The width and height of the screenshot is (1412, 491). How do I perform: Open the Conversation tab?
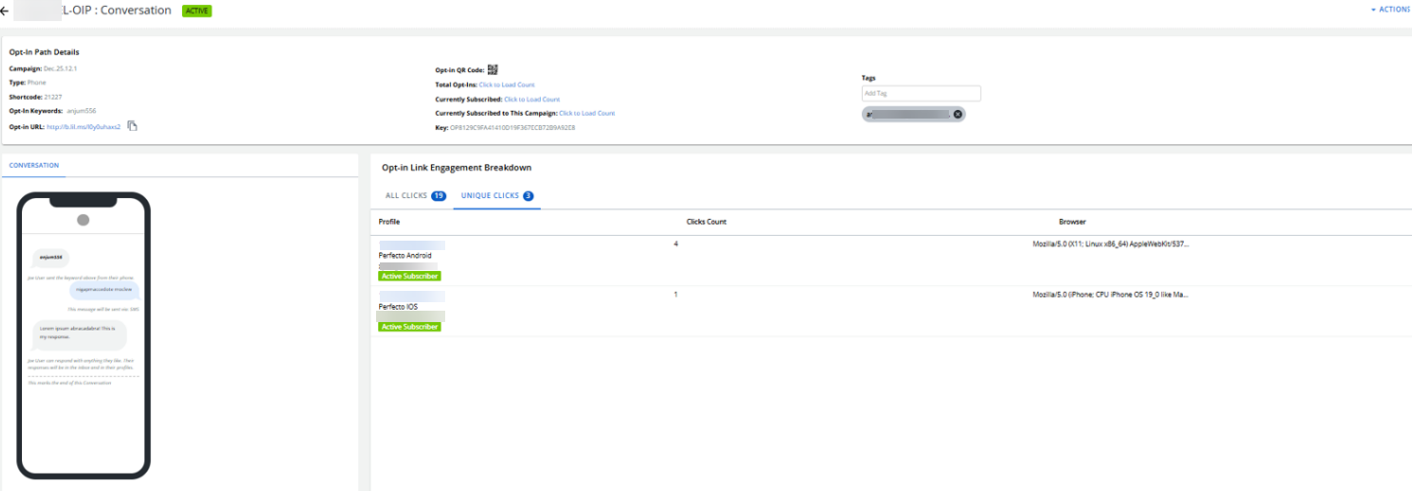(34, 165)
